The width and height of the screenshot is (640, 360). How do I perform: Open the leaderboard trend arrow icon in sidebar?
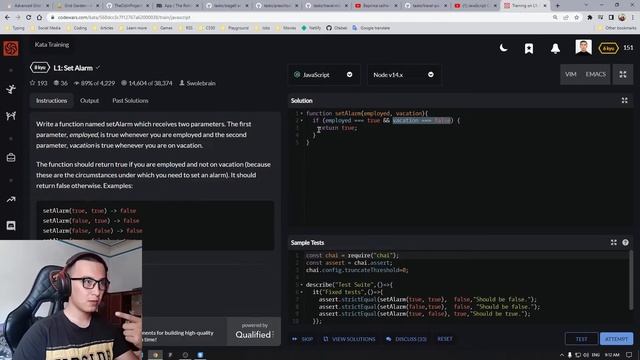click(x=11, y=199)
